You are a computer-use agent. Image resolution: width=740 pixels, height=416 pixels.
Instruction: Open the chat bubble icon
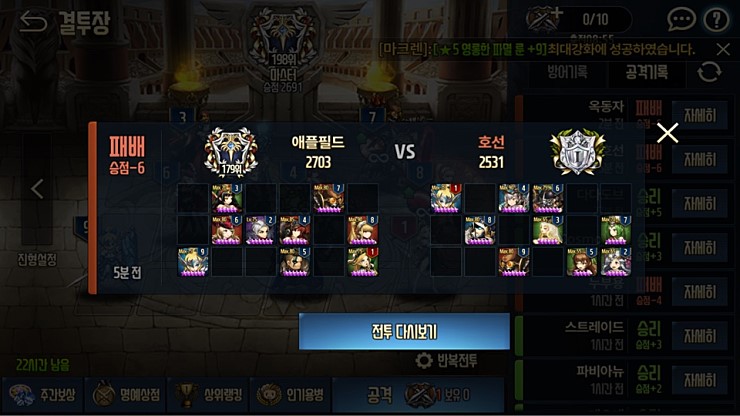point(681,20)
